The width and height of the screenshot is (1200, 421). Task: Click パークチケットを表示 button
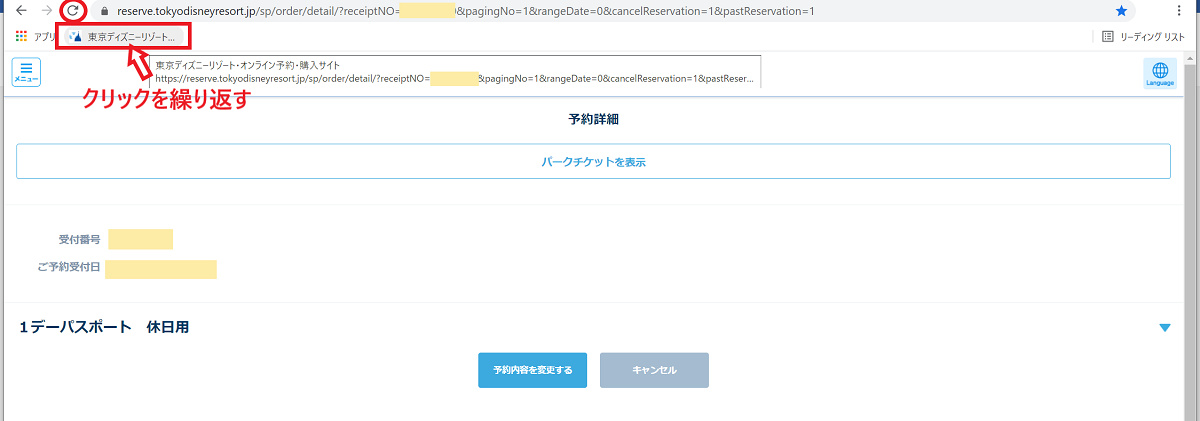point(593,161)
